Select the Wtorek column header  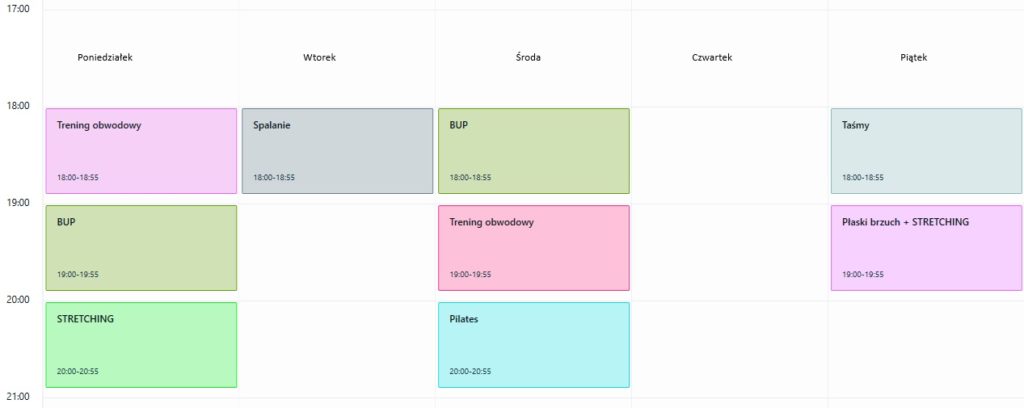(x=320, y=58)
